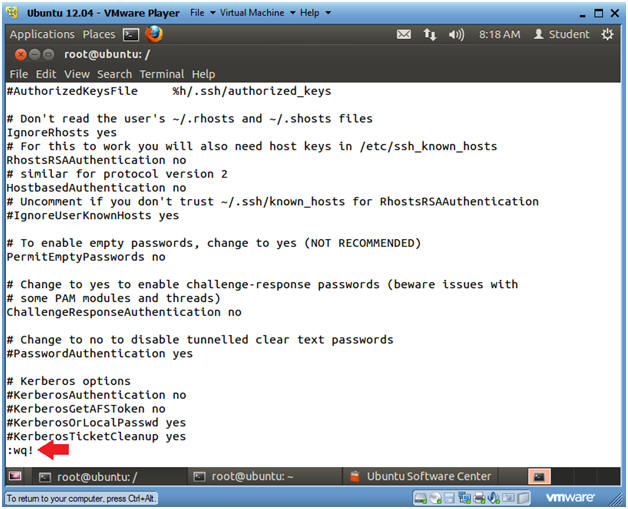Open the Applications menu
Screen dimensions: 628x509
click(x=42, y=34)
